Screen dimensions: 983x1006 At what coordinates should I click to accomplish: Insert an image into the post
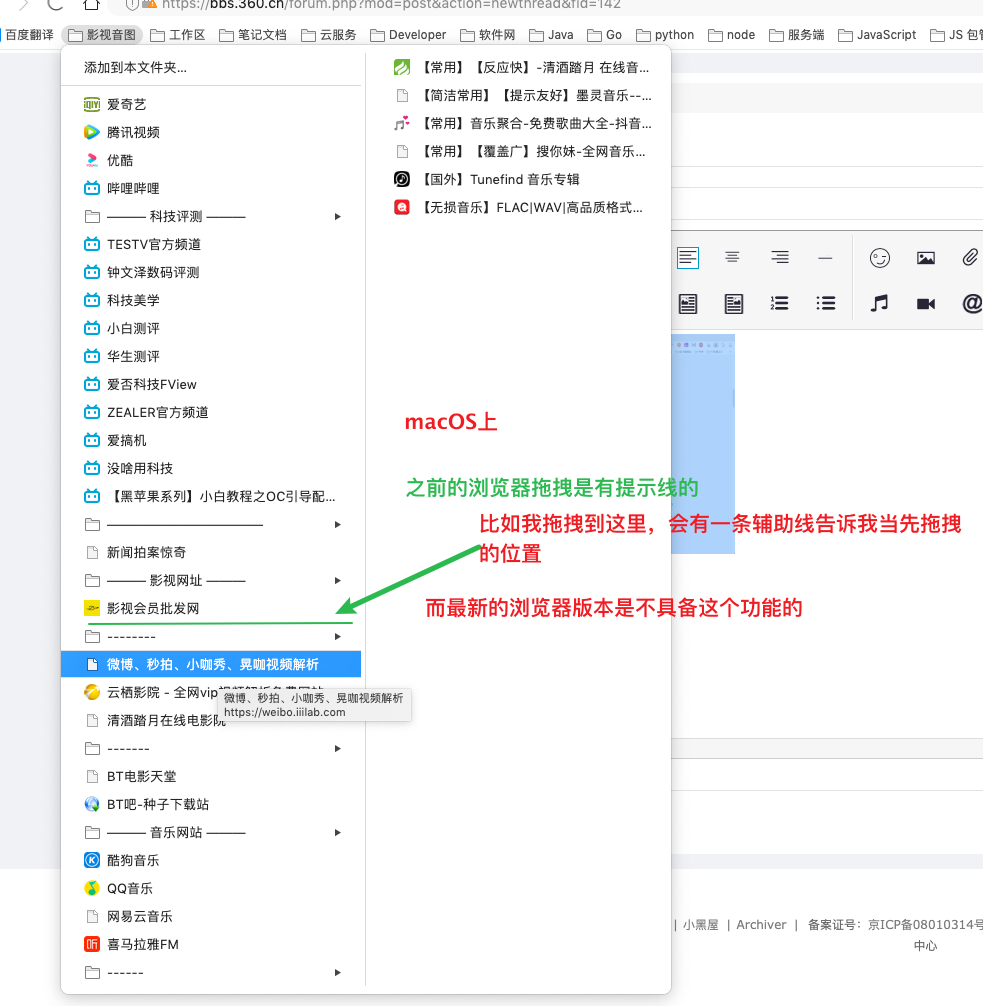click(926, 258)
